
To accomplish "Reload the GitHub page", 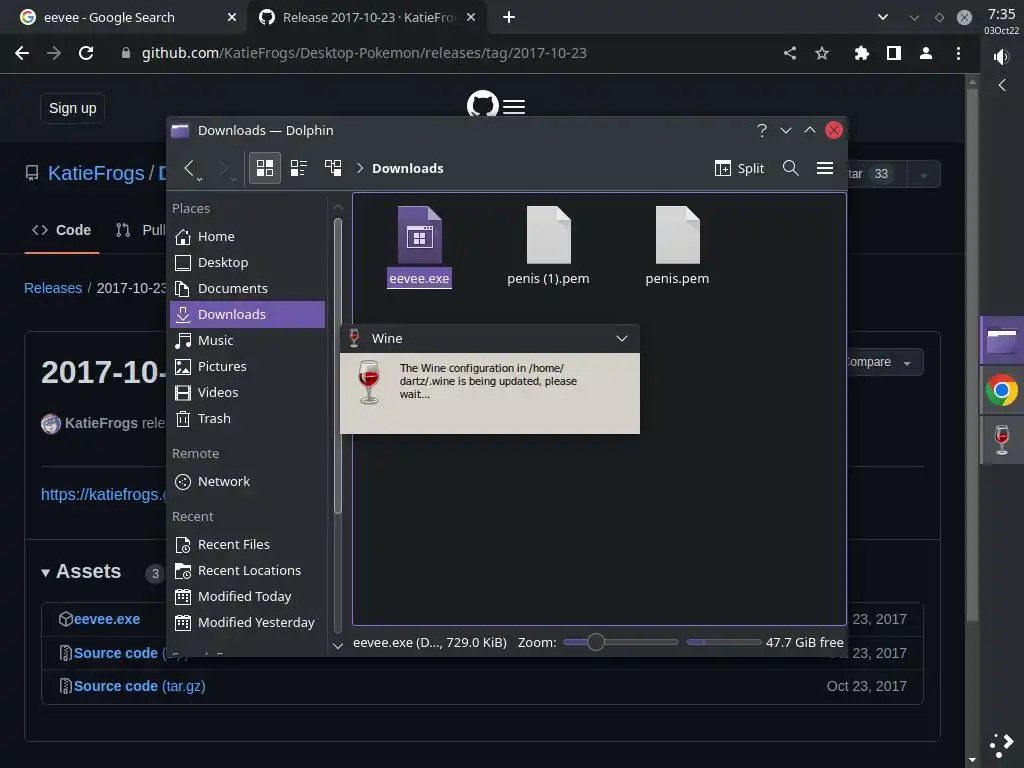I will click(x=86, y=54).
